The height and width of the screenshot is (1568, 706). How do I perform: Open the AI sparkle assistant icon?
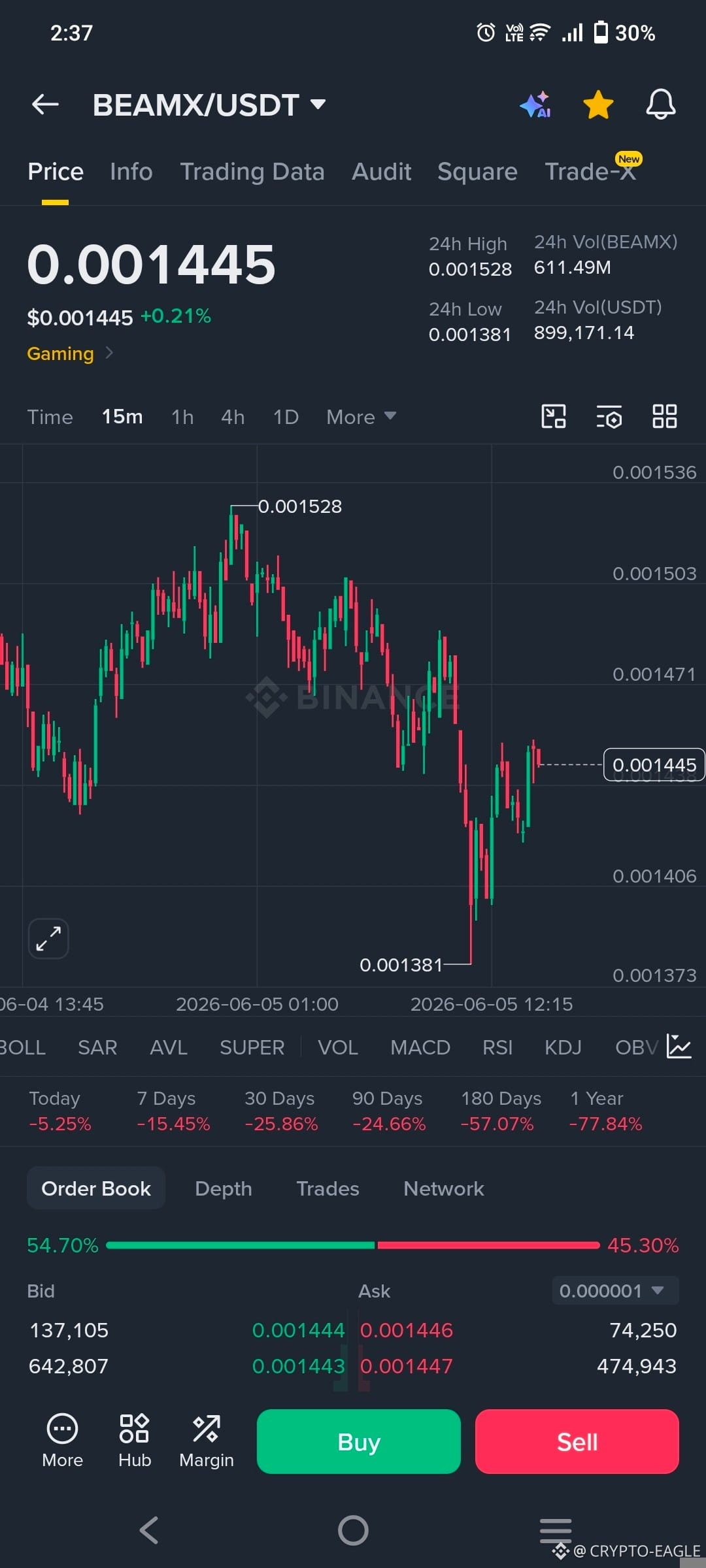click(x=535, y=105)
